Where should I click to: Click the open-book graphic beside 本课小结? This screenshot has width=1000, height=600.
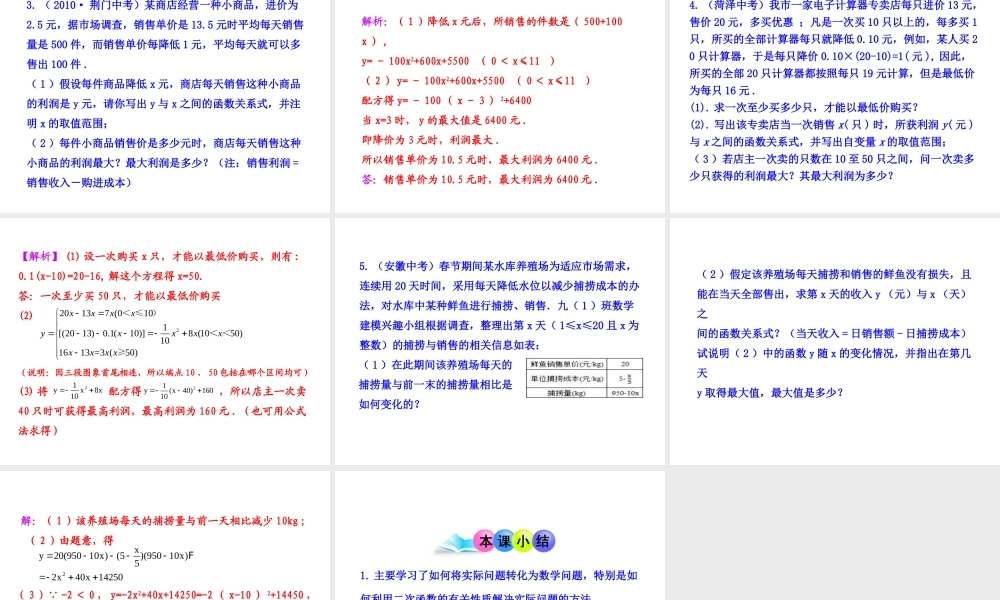pos(455,544)
